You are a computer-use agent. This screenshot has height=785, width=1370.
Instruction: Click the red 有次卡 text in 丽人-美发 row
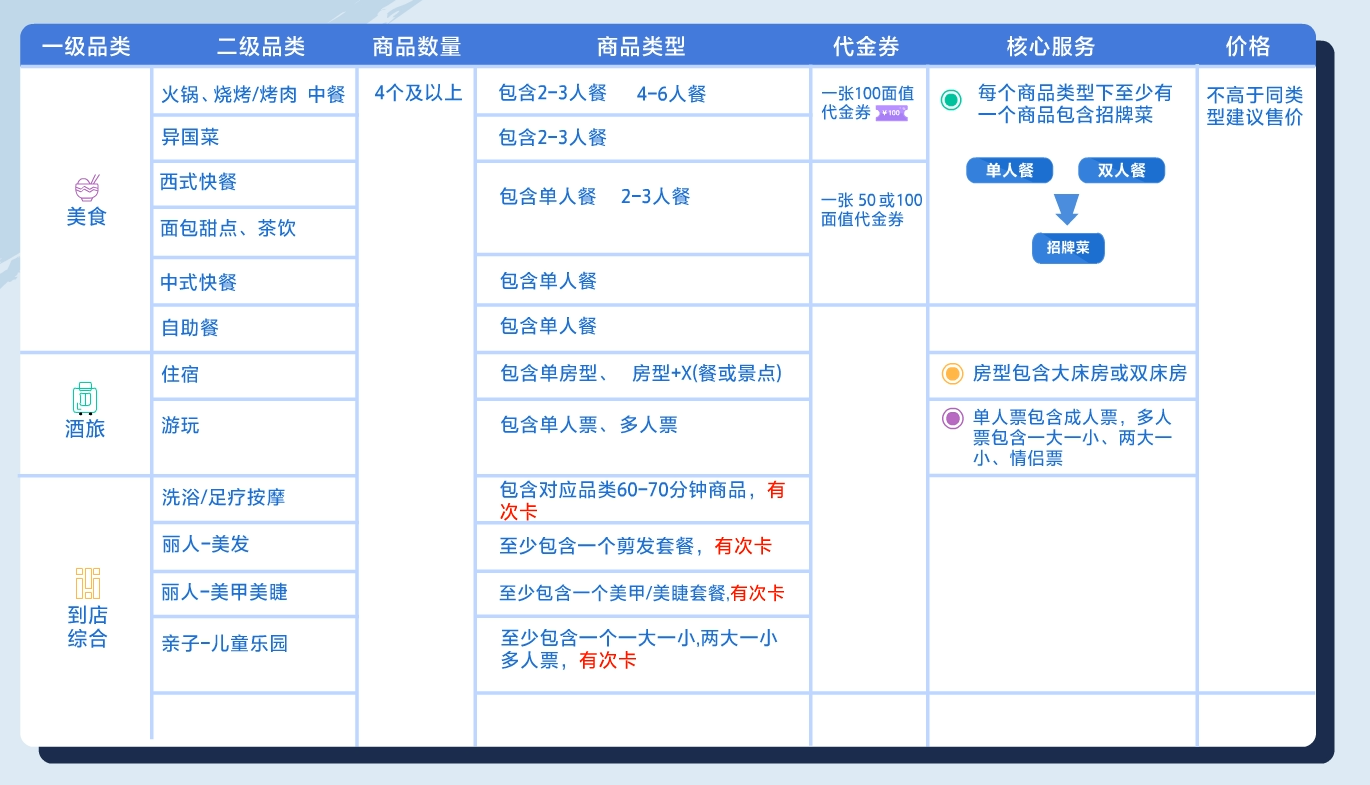(x=743, y=547)
